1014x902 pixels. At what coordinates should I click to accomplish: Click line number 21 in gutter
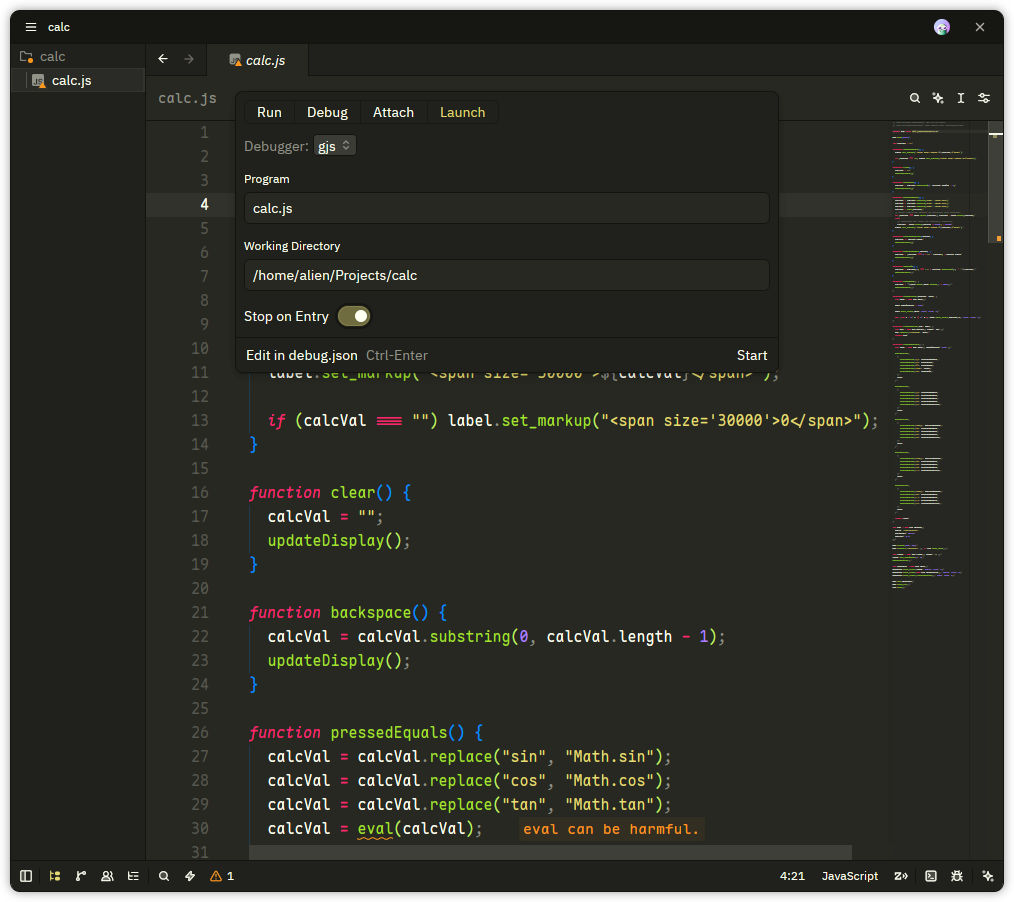coord(200,612)
